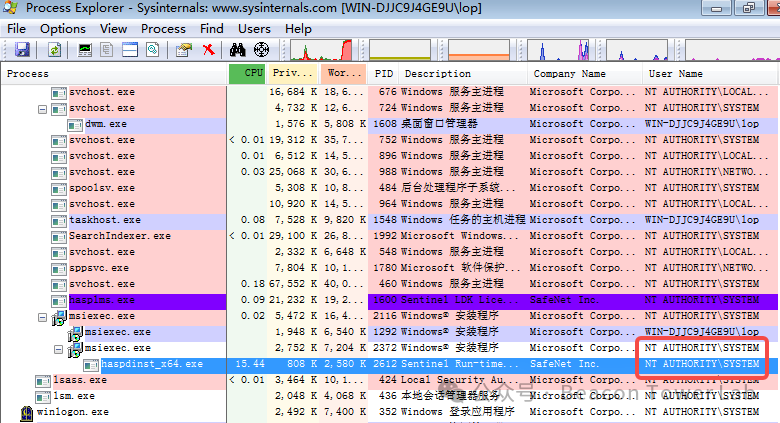
Task: Click the 'WIN-DJJC9J4GE9U\lop' user in taskhost.exe row
Action: (702, 220)
